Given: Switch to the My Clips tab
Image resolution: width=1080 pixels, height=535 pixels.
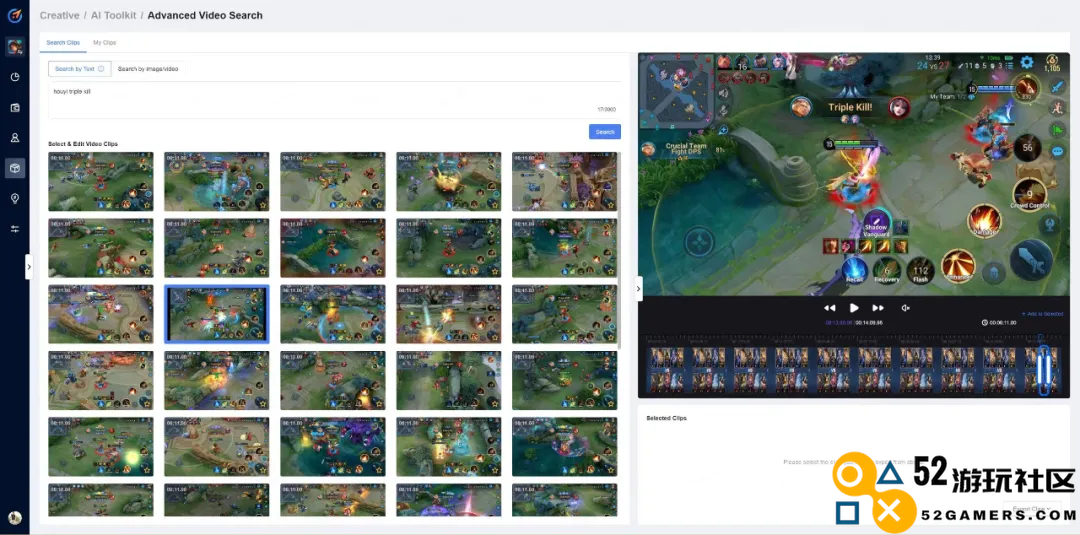Looking at the screenshot, I should pyautogui.click(x=105, y=43).
